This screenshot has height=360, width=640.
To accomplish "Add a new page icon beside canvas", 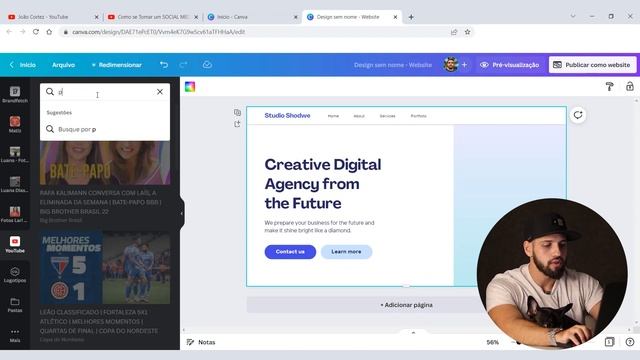I will (237, 124).
